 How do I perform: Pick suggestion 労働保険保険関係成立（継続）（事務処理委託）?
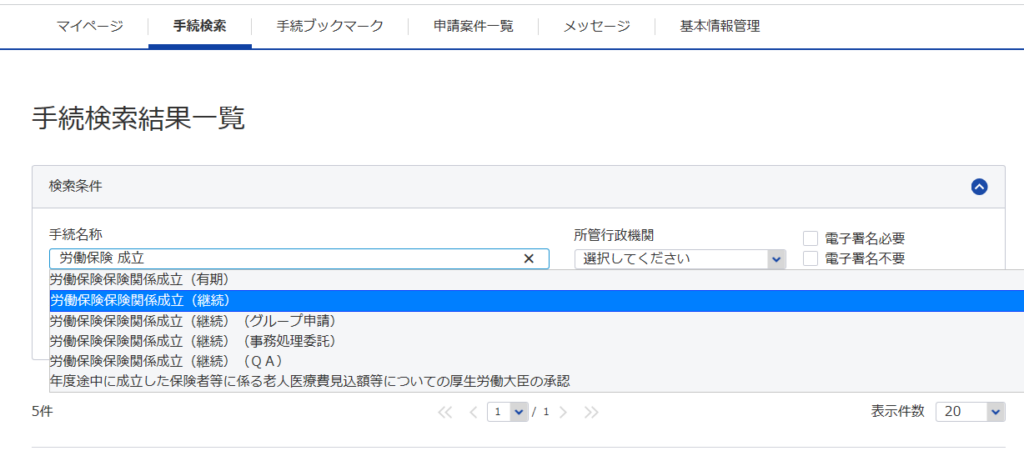click(192, 341)
